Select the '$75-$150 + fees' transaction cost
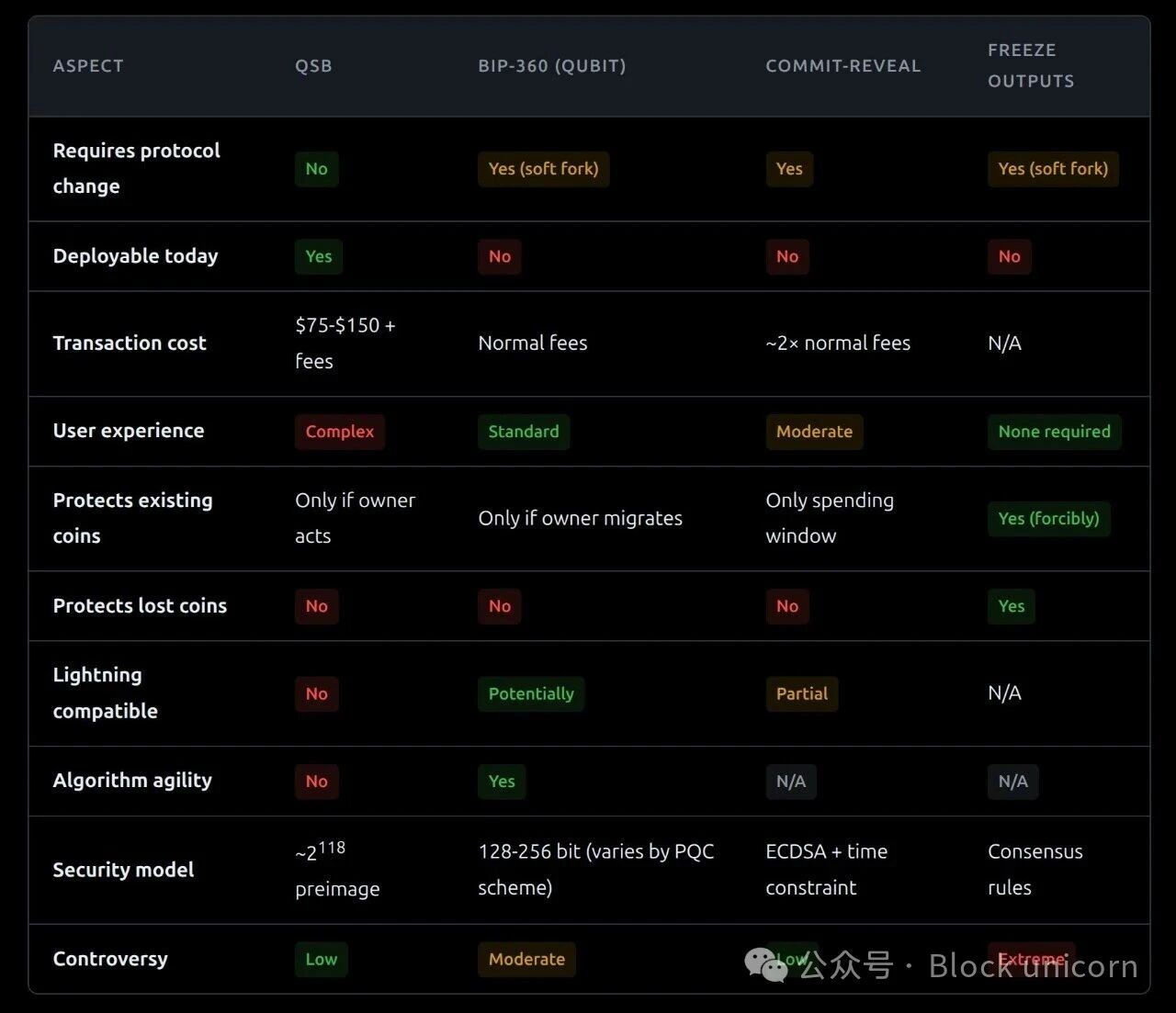Viewport: 1176px width, 1013px height. coord(345,343)
